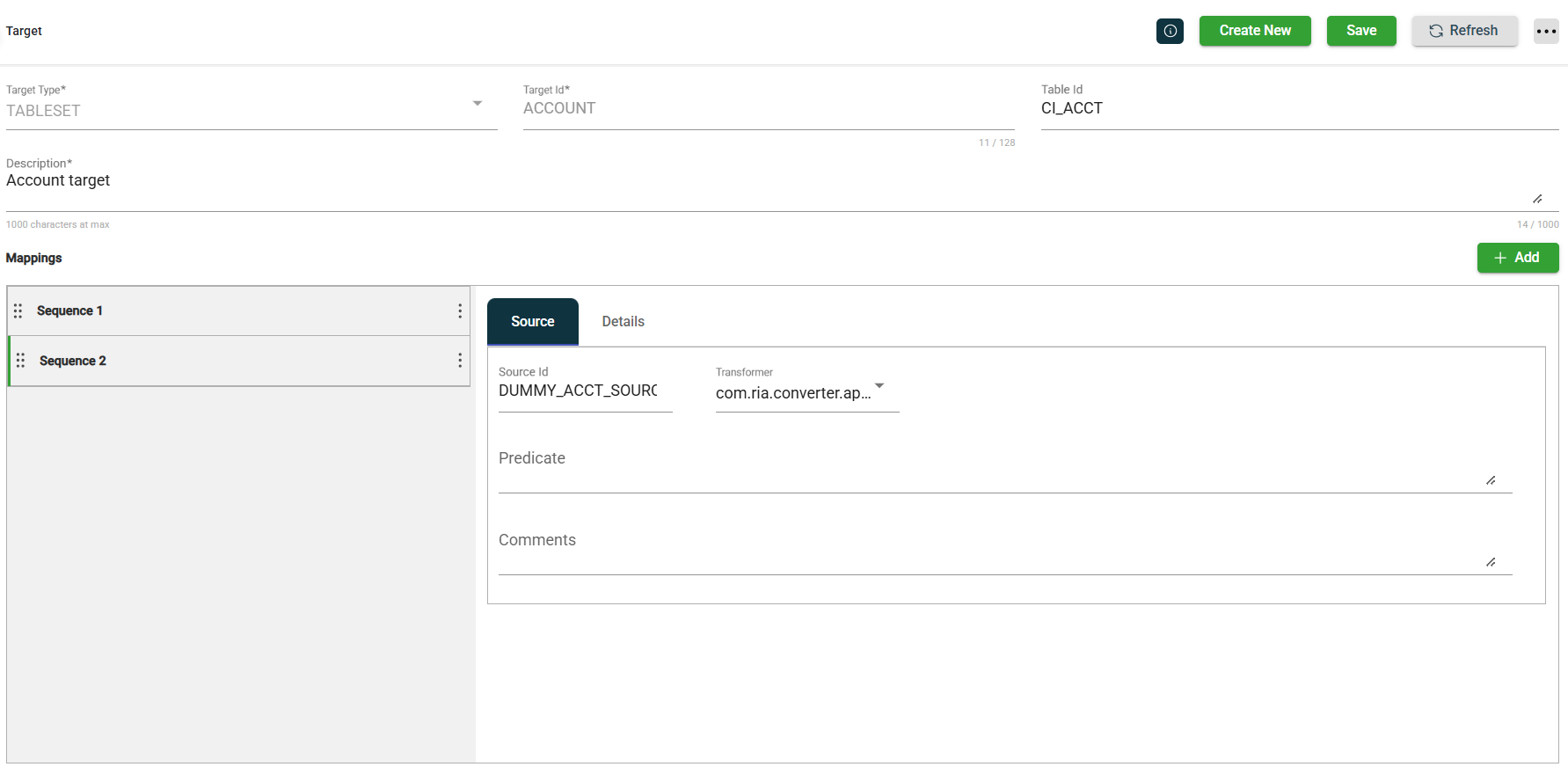Switch to the Details tab
The width and height of the screenshot is (1568, 767).
tap(623, 322)
